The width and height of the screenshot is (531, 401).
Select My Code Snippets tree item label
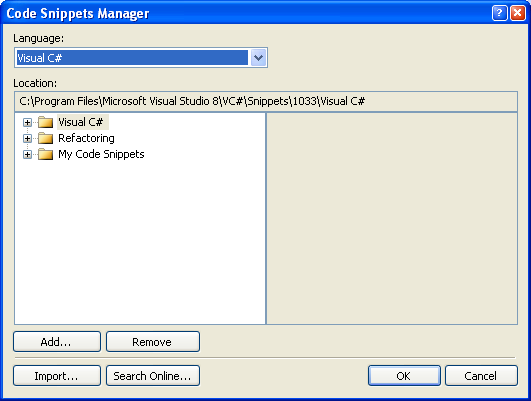click(101, 154)
